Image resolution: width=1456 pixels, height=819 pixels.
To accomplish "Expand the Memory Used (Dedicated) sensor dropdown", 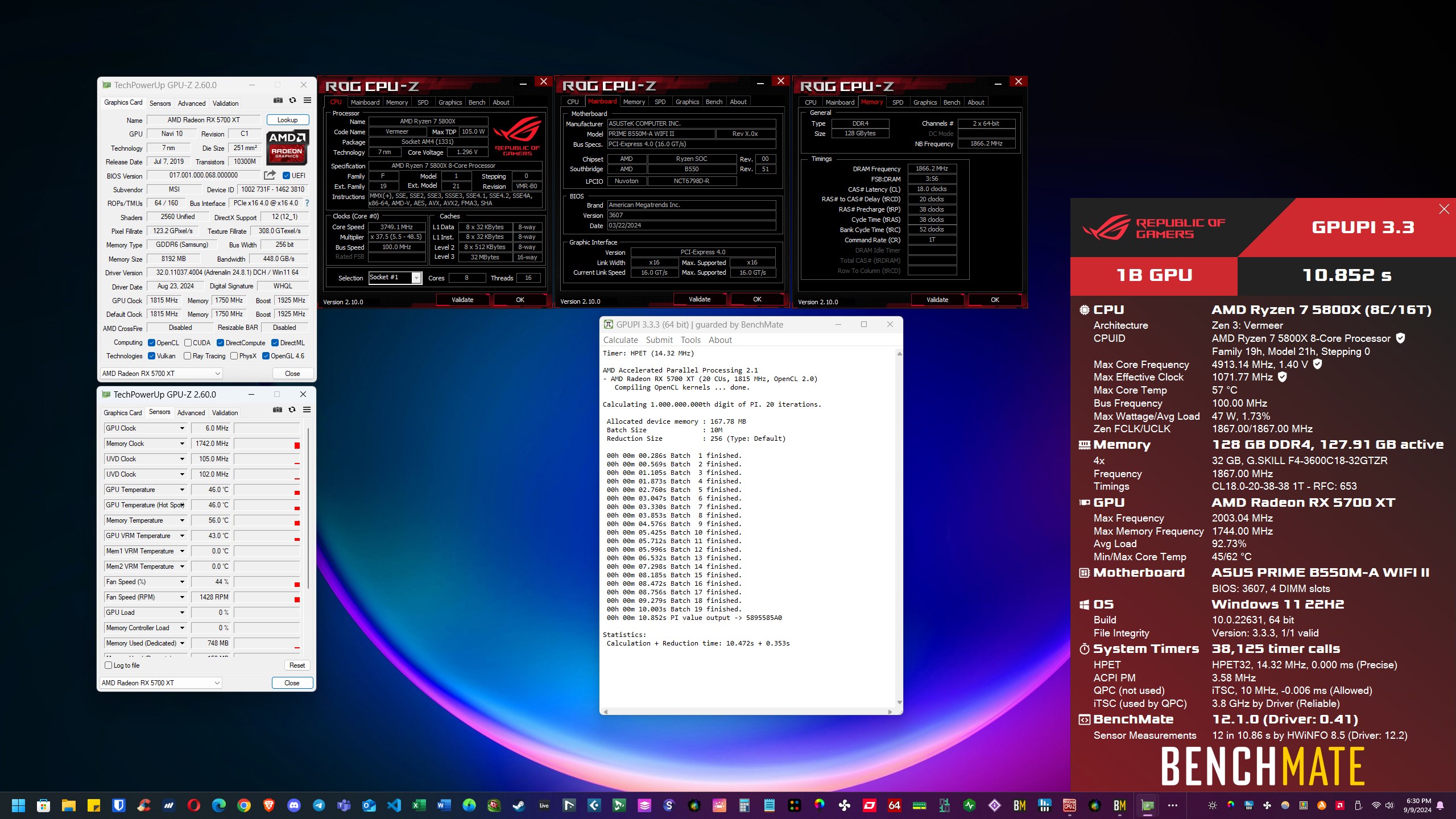I will [x=182, y=643].
